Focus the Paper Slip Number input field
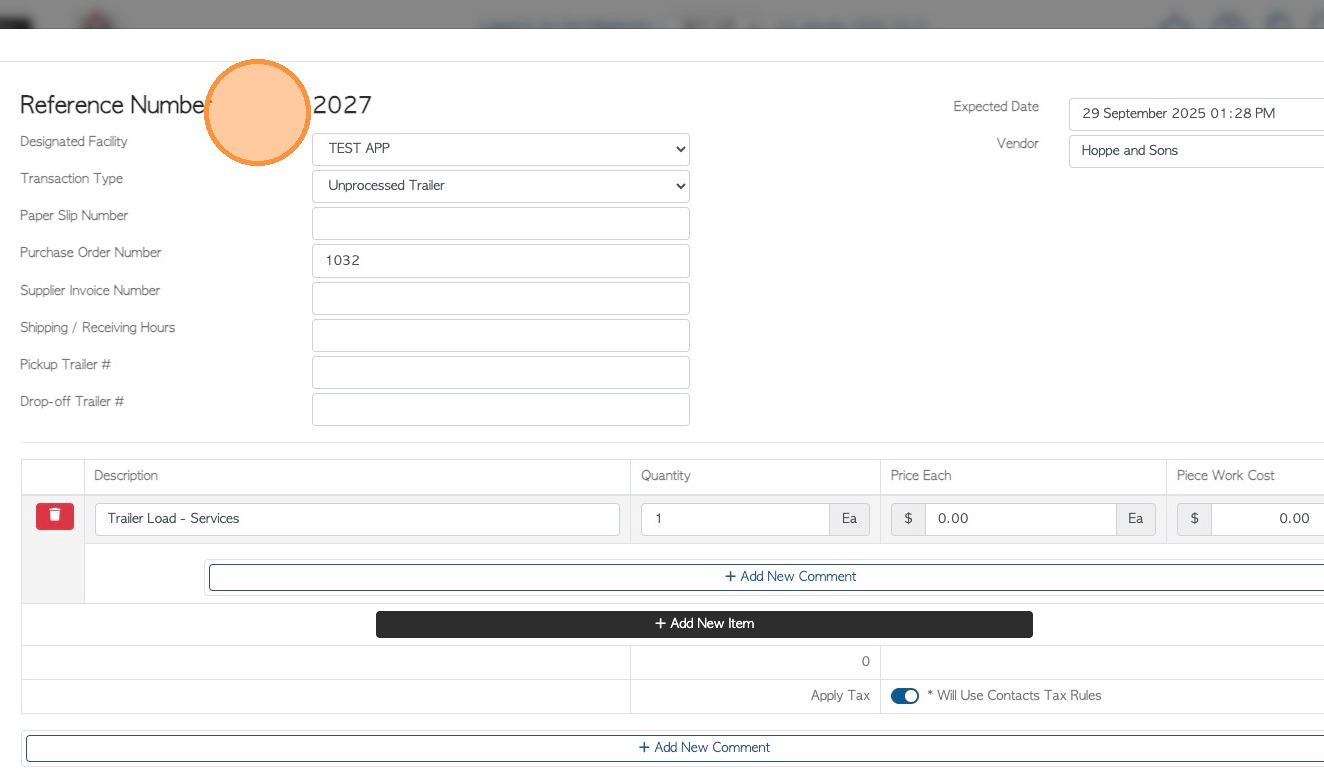The image size is (1324, 769). pyautogui.click(x=501, y=223)
